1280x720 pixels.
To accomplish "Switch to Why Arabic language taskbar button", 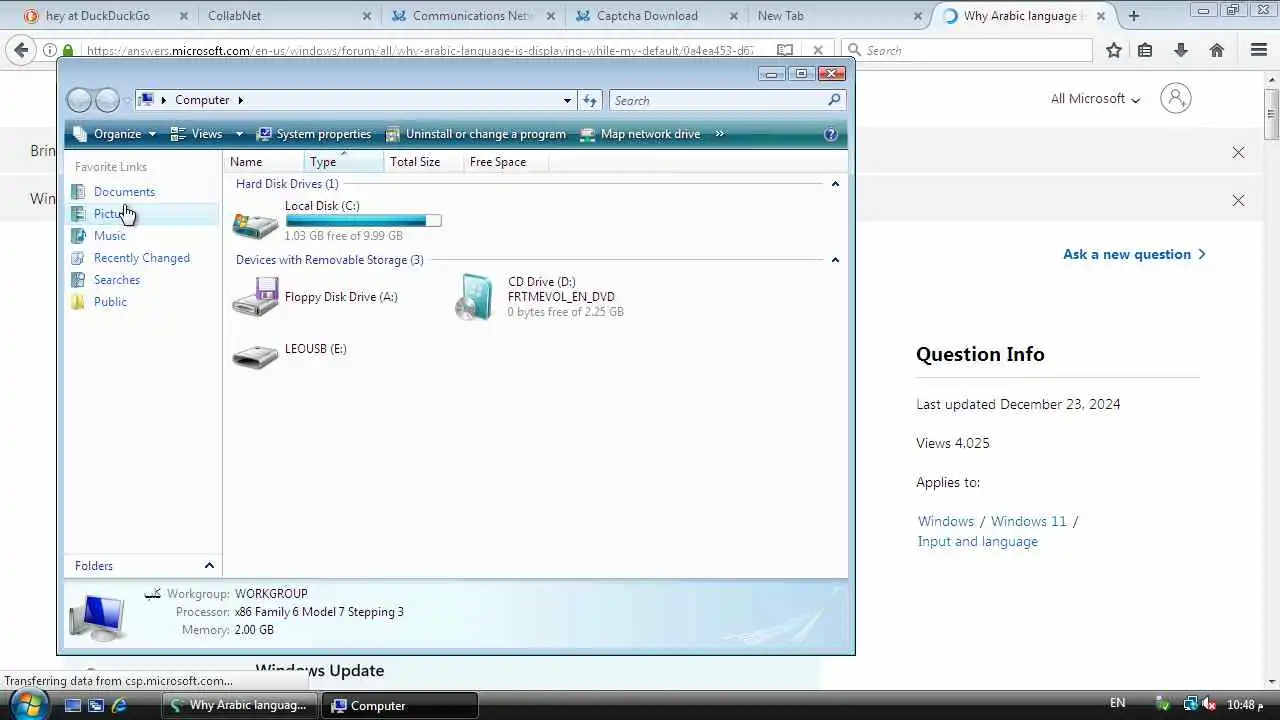I will point(240,705).
